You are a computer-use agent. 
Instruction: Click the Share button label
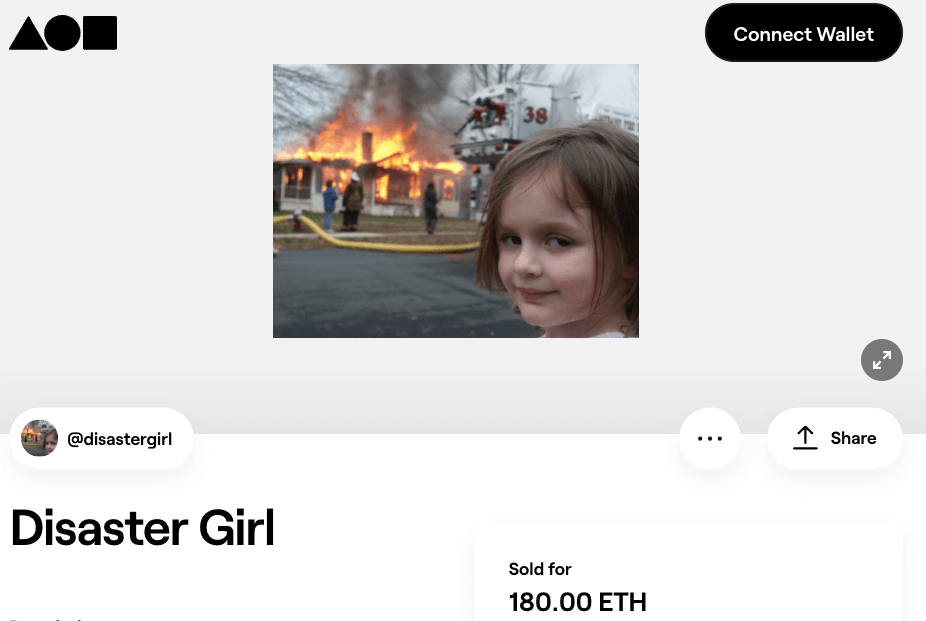pyautogui.click(x=853, y=438)
